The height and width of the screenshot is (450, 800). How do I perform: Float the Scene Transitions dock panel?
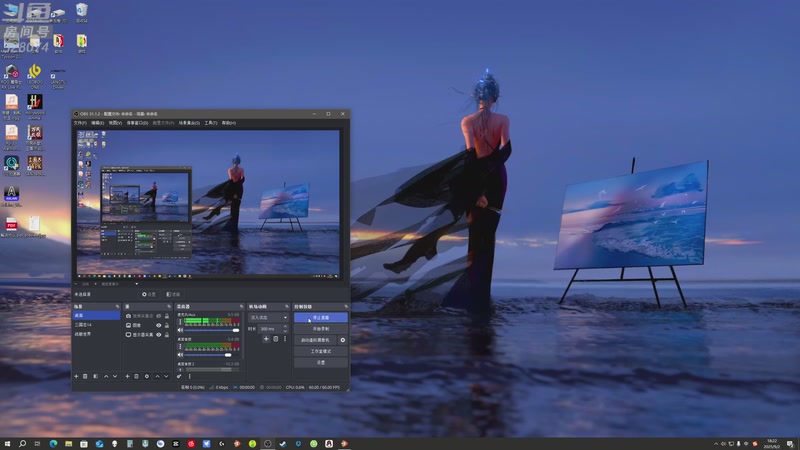[x=287, y=307]
